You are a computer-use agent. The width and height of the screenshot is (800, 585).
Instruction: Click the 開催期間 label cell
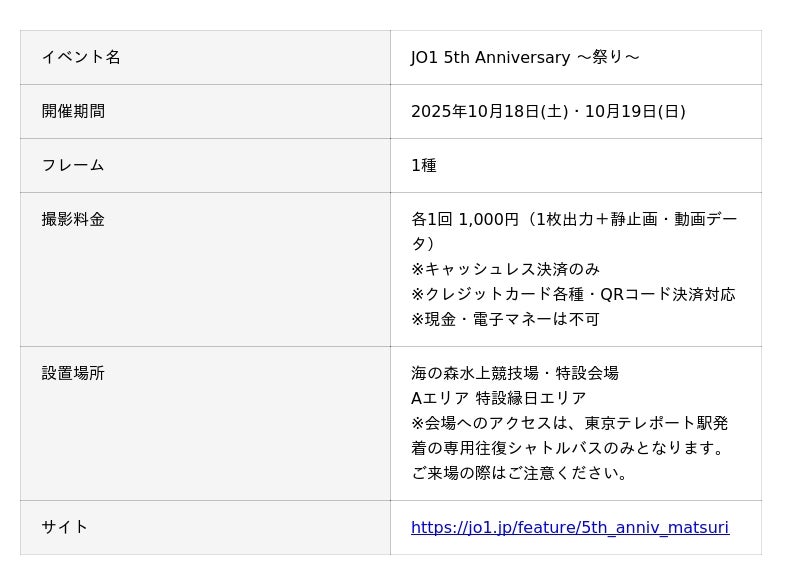pyautogui.click(x=73, y=111)
